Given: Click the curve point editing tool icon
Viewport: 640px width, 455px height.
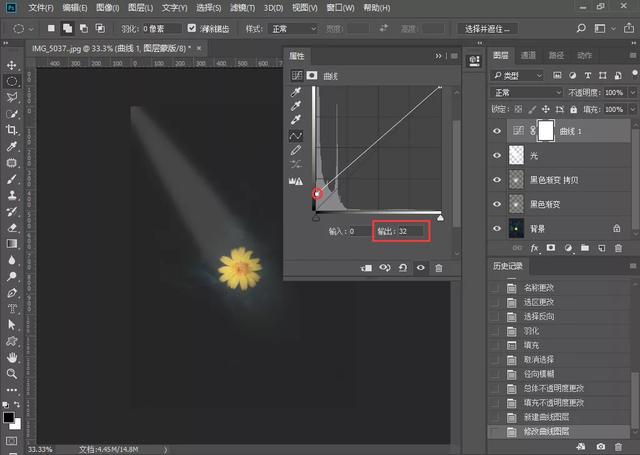Looking at the screenshot, I should (297, 135).
